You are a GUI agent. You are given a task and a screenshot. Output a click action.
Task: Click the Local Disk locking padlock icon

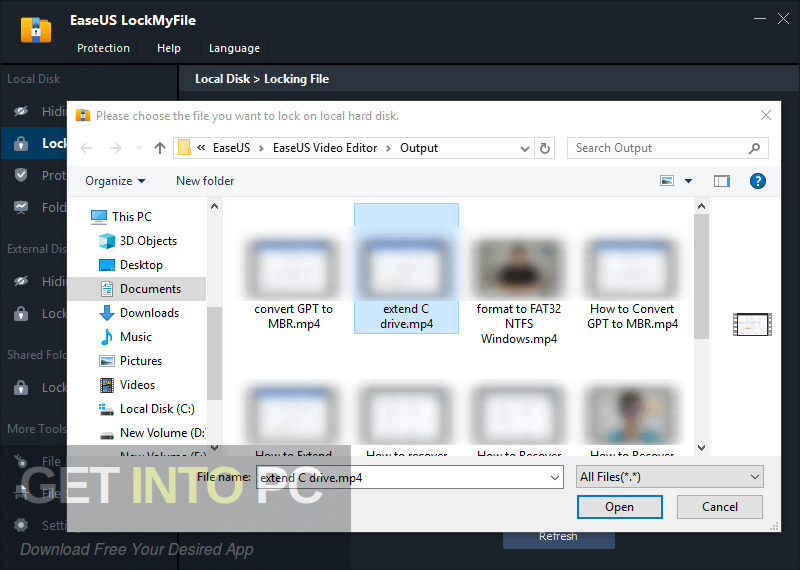[x=21, y=143]
